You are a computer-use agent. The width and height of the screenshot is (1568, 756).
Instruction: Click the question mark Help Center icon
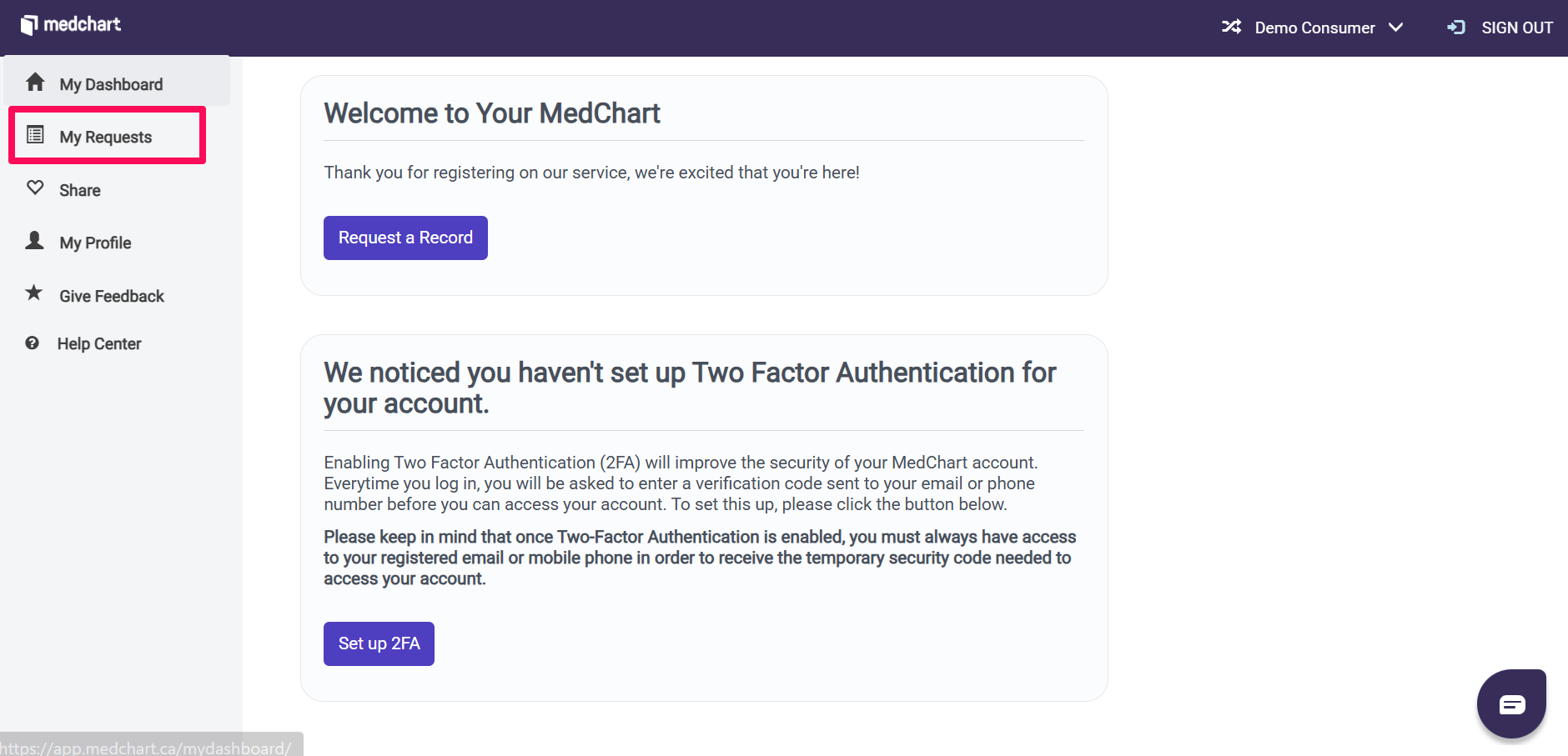pyautogui.click(x=32, y=343)
